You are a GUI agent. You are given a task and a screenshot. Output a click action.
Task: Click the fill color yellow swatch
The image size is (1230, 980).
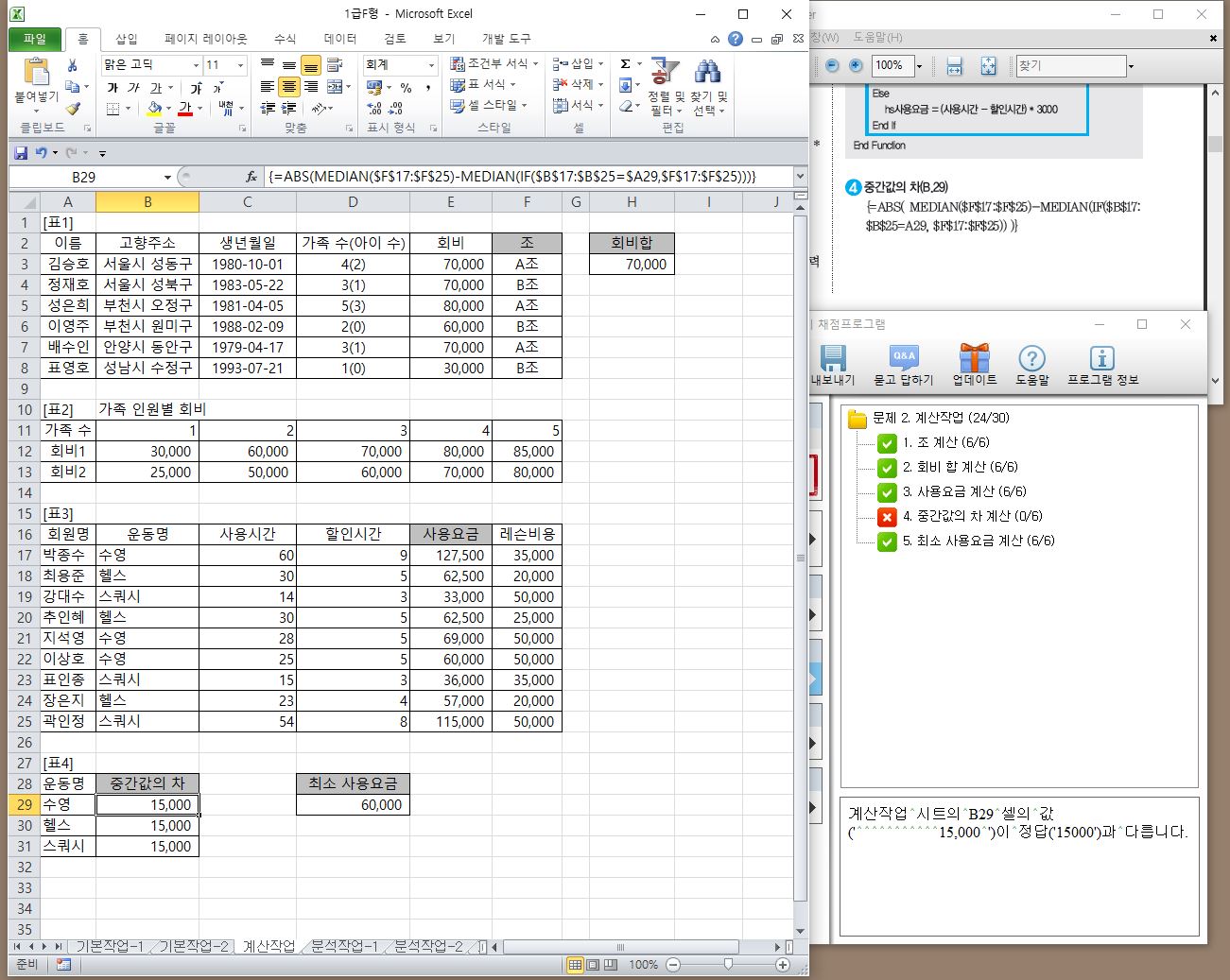click(x=154, y=109)
